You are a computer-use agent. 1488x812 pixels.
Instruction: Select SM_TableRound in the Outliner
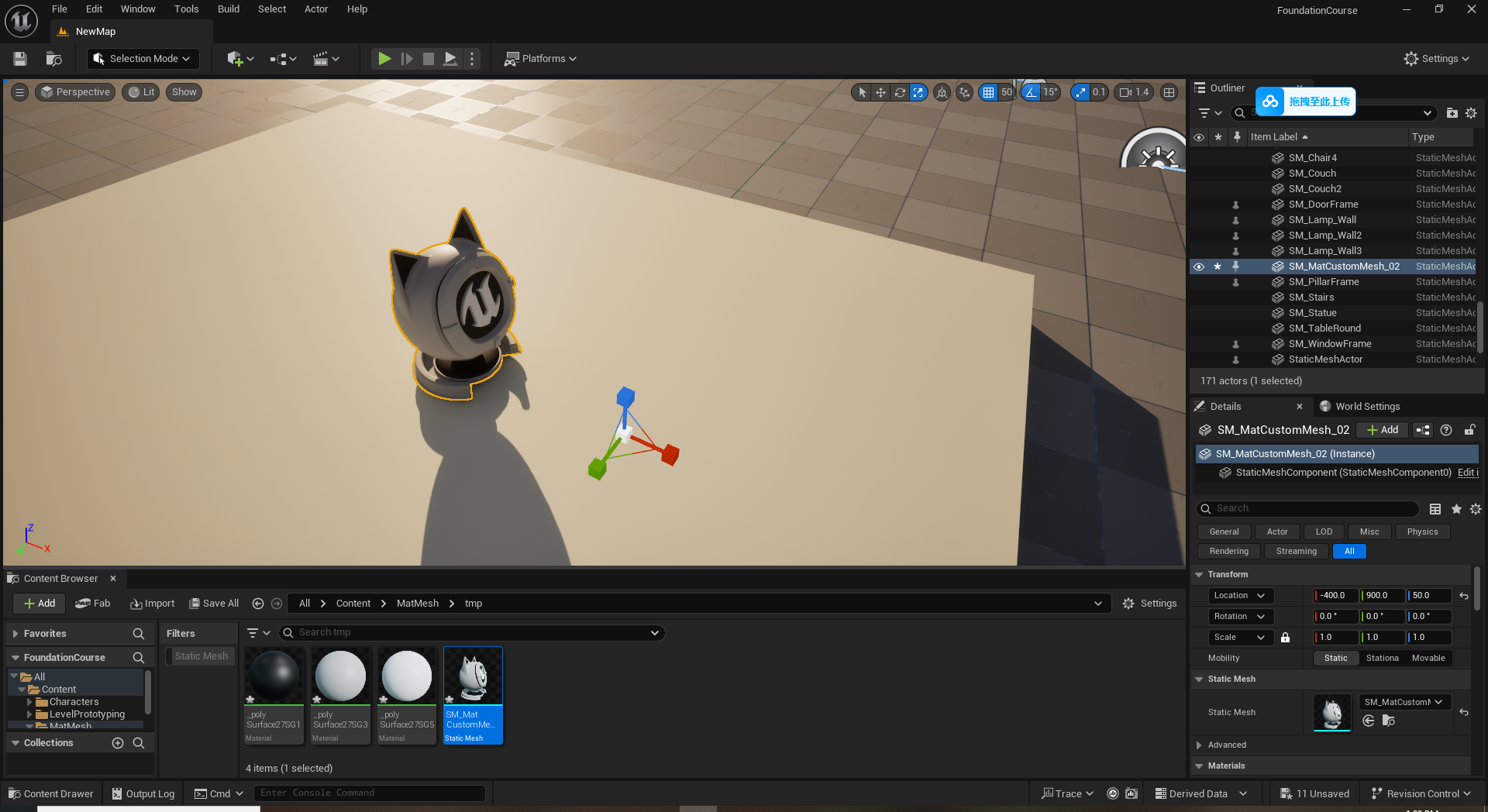tap(1324, 329)
